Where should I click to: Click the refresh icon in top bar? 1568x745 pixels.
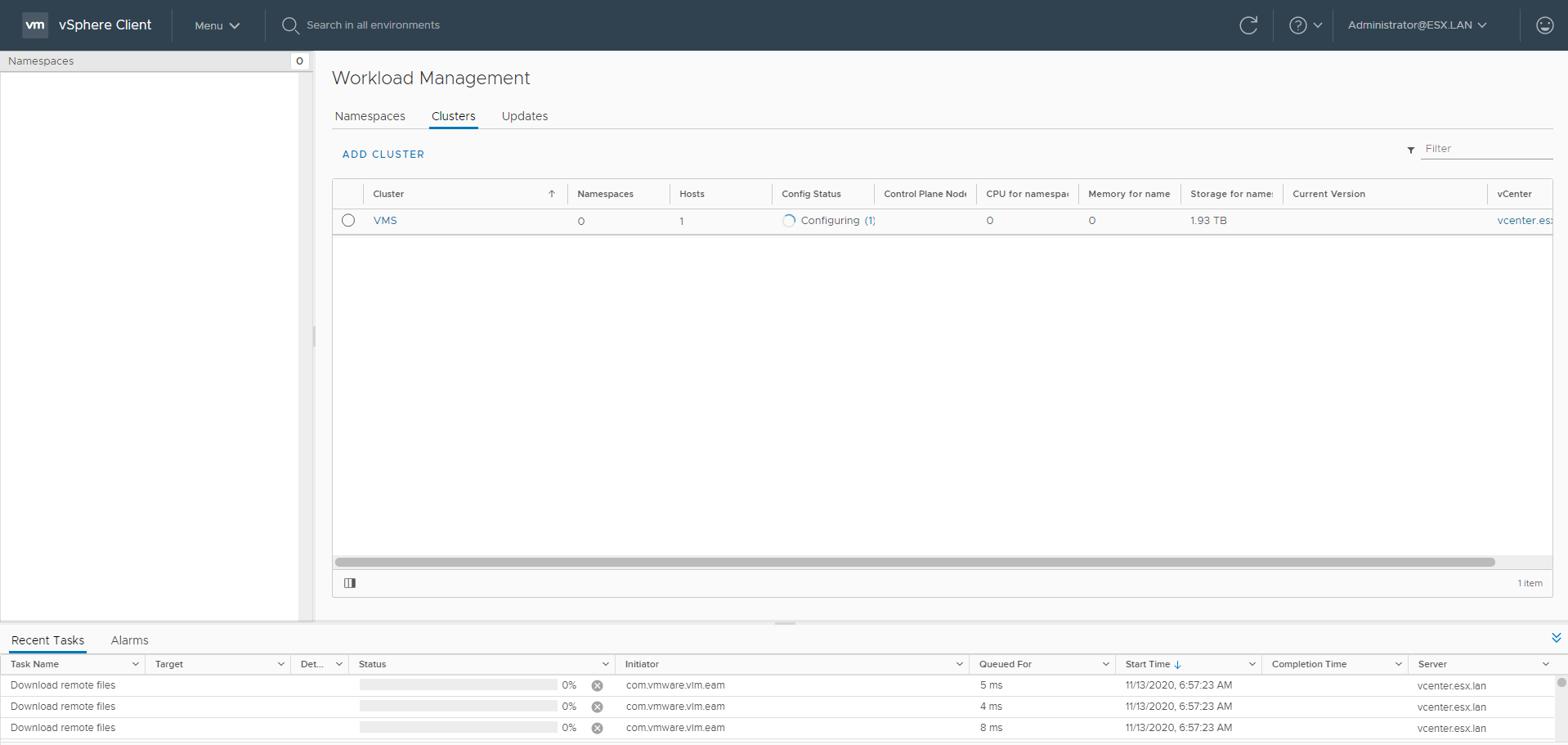click(x=1248, y=25)
